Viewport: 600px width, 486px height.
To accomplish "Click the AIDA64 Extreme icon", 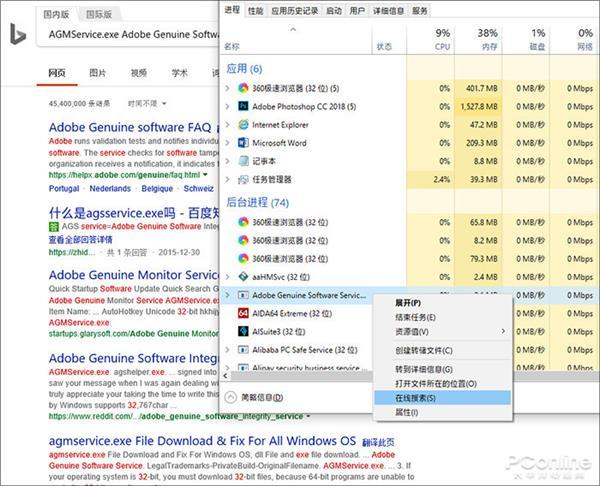I will tap(243, 313).
